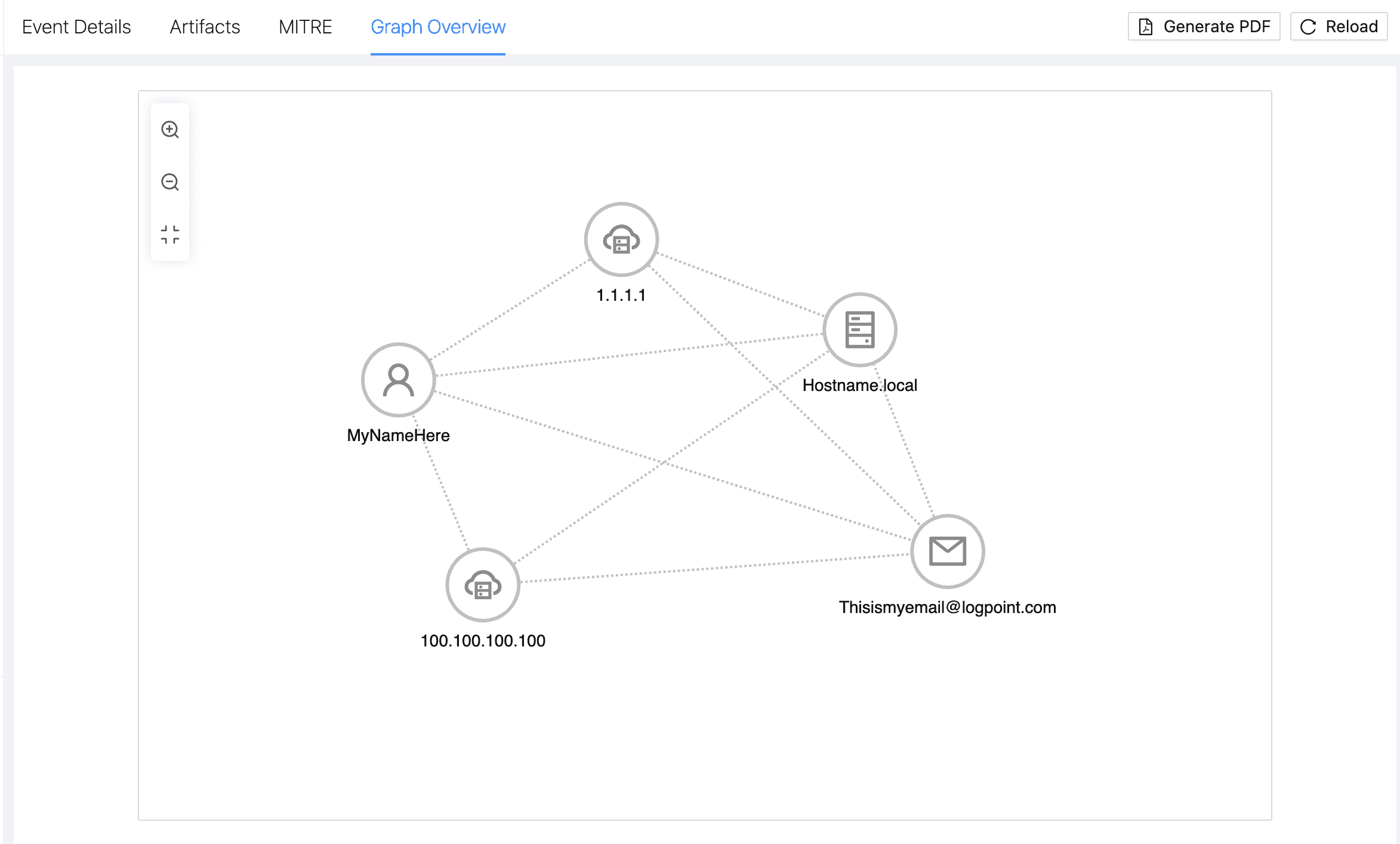Open the Artifacts tab
Viewport: 1400px width, 844px height.
[x=205, y=26]
